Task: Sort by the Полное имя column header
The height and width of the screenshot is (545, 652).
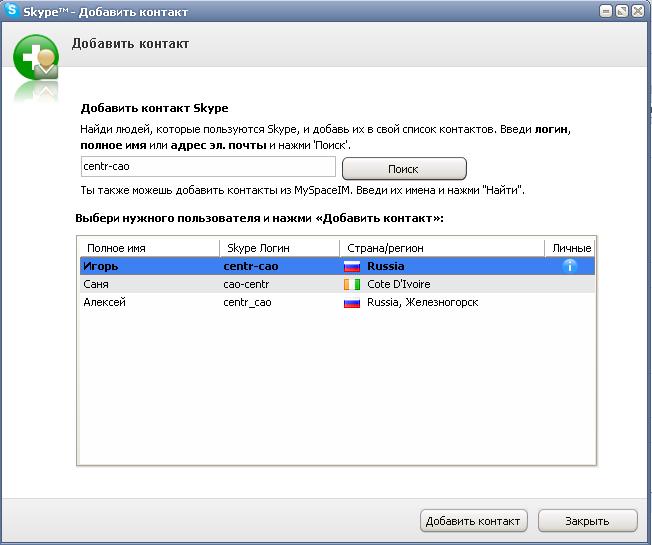Action: 150,248
